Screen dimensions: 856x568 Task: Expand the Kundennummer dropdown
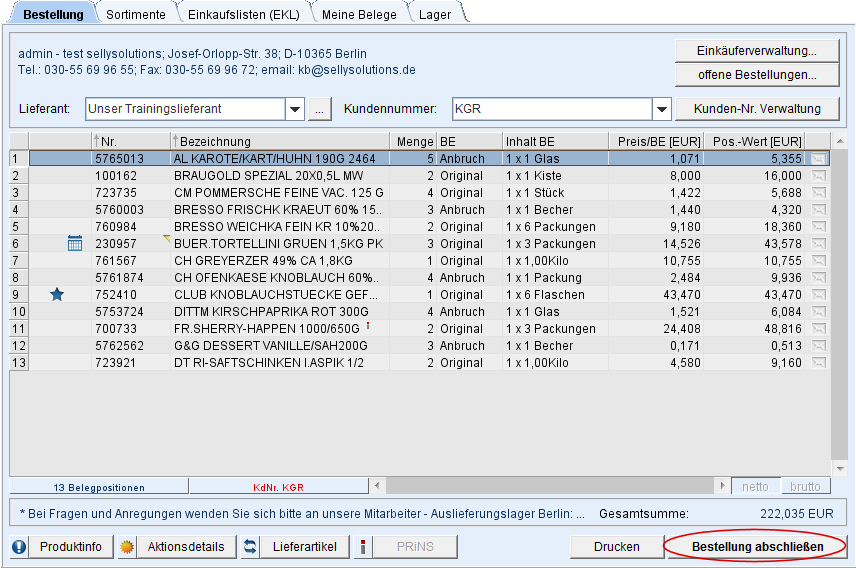click(x=661, y=109)
